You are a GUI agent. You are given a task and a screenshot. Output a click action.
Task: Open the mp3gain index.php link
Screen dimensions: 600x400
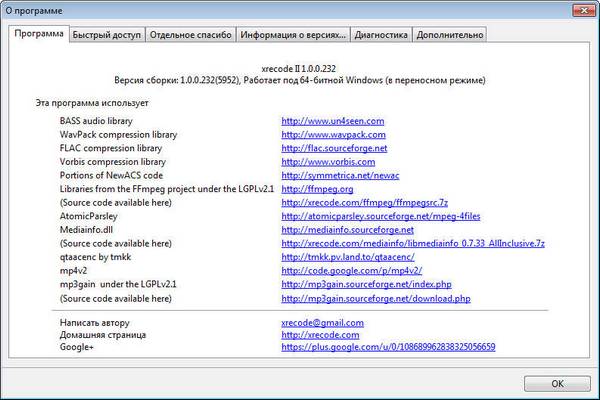click(x=366, y=284)
